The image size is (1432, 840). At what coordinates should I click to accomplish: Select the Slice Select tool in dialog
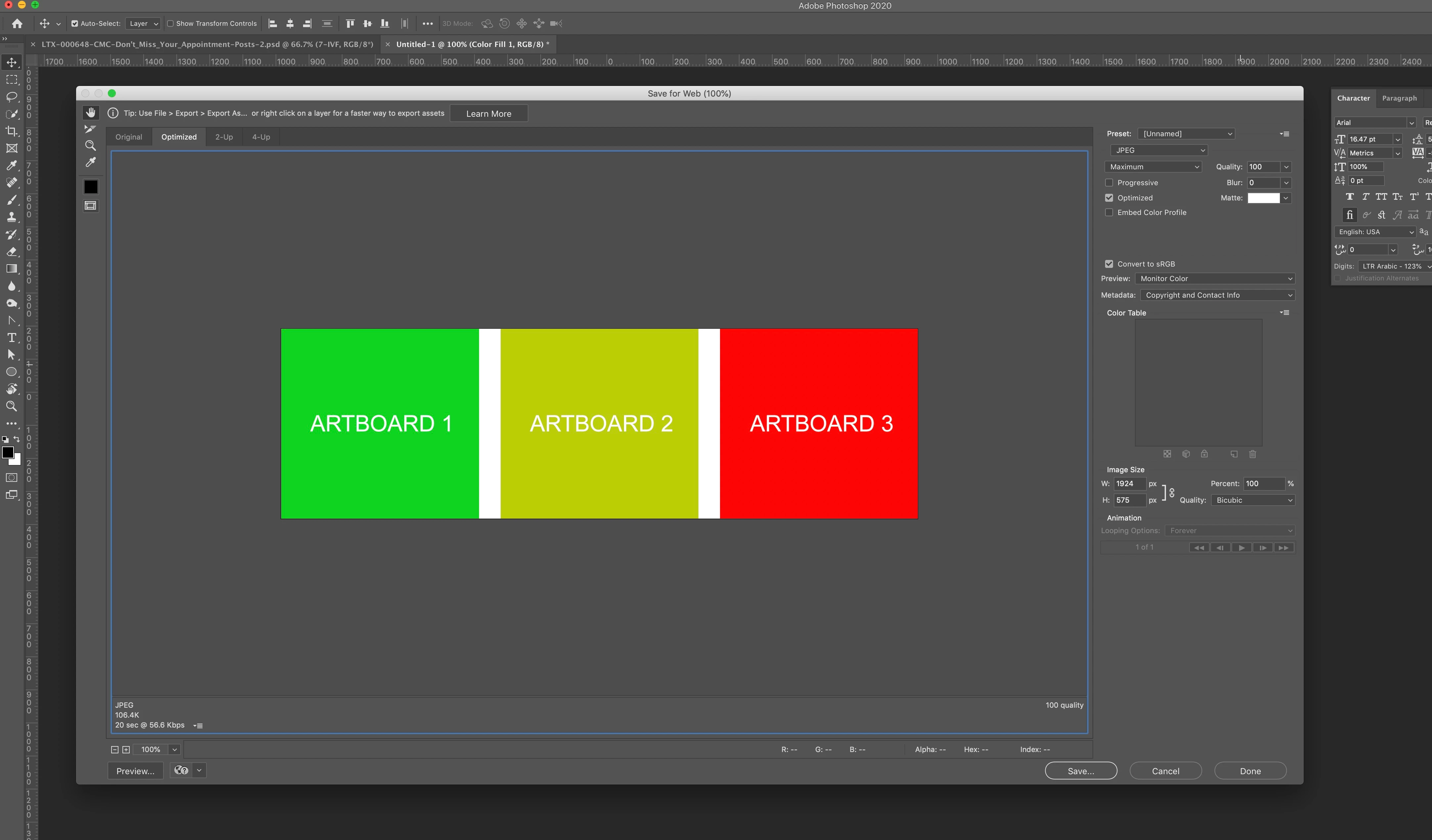click(90, 129)
